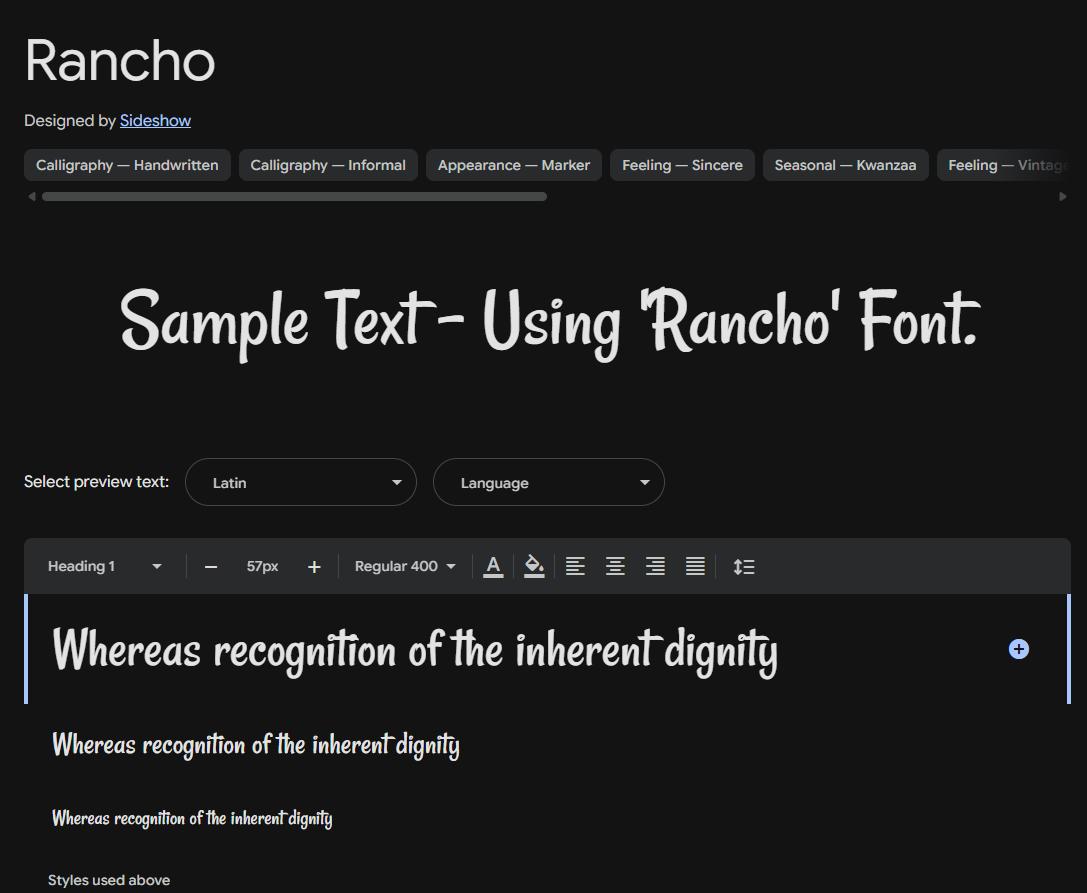
Task: Expand the Heading 1 style dropdown
Action: 105,566
